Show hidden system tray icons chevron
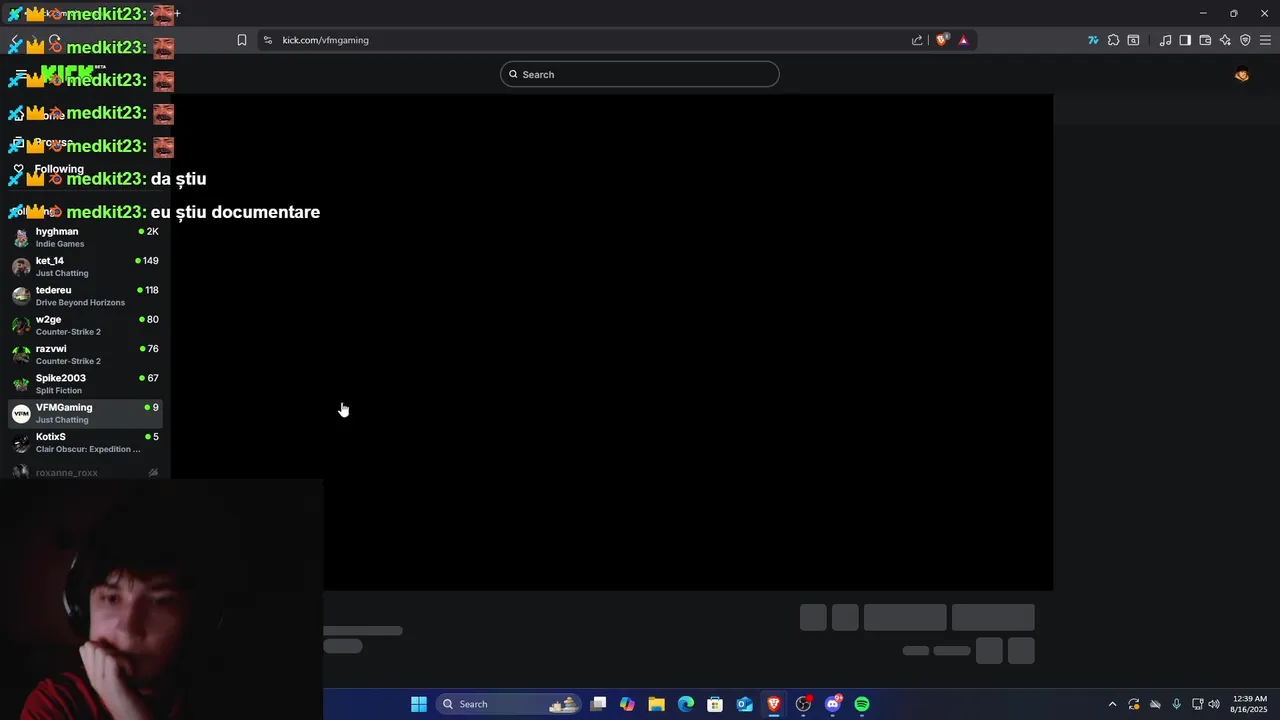1280x720 pixels. [1112, 704]
